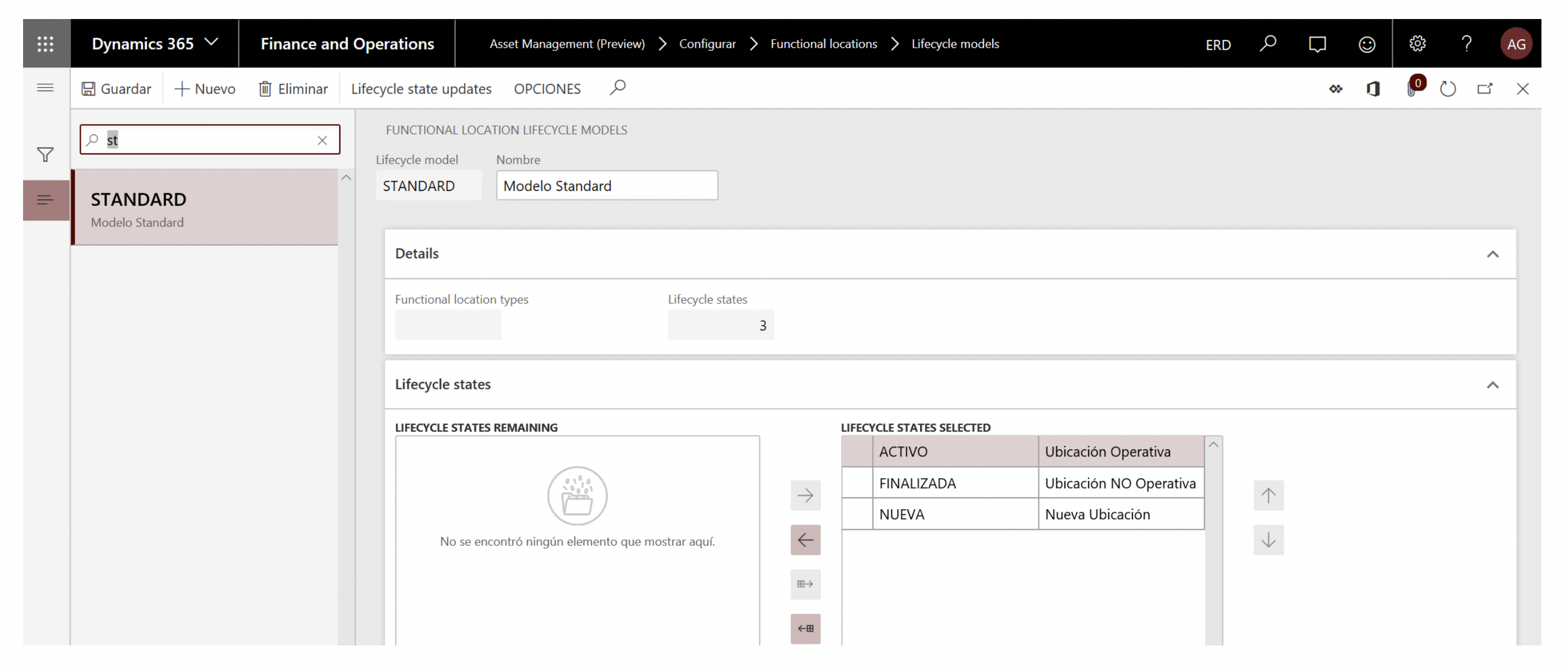
Task: Open the navigation search magnifier
Action: (x=1268, y=43)
